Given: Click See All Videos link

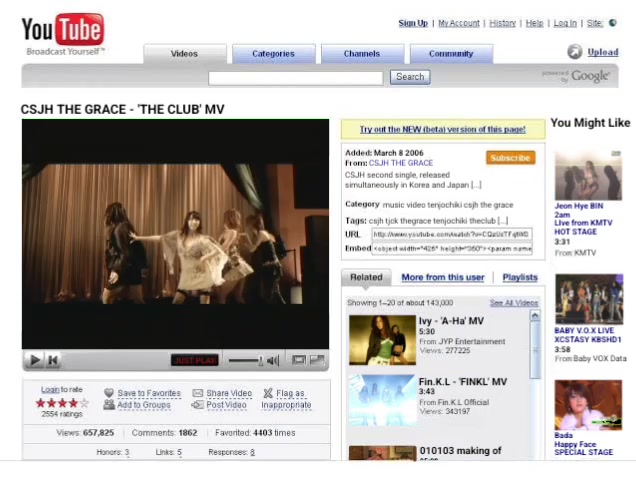Looking at the screenshot, I should (514, 303).
